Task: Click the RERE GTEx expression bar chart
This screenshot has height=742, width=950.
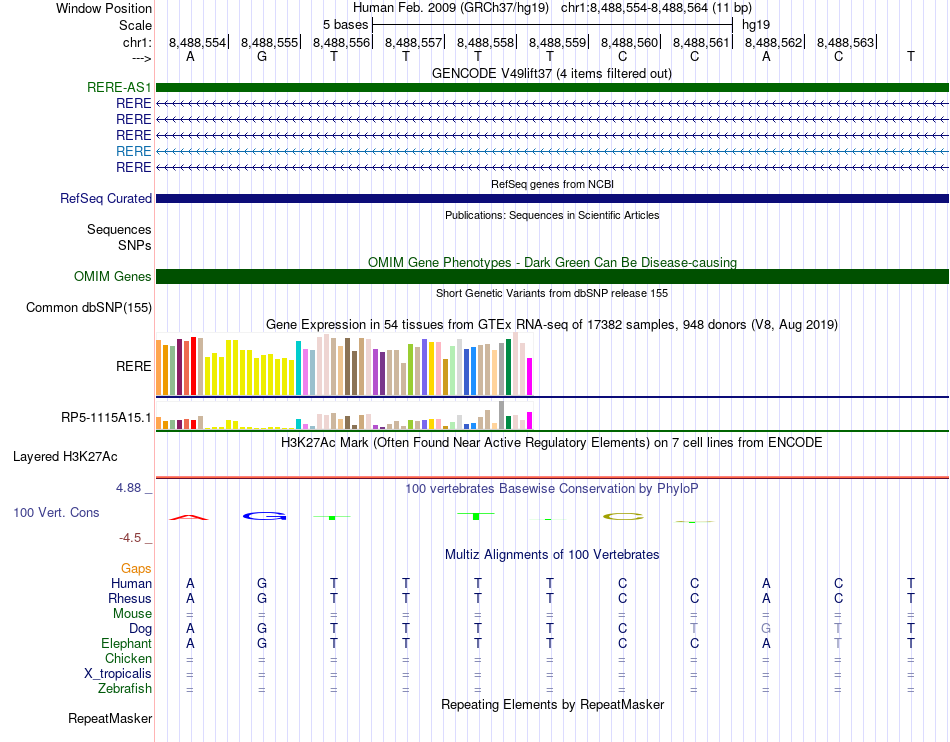Action: coord(344,364)
